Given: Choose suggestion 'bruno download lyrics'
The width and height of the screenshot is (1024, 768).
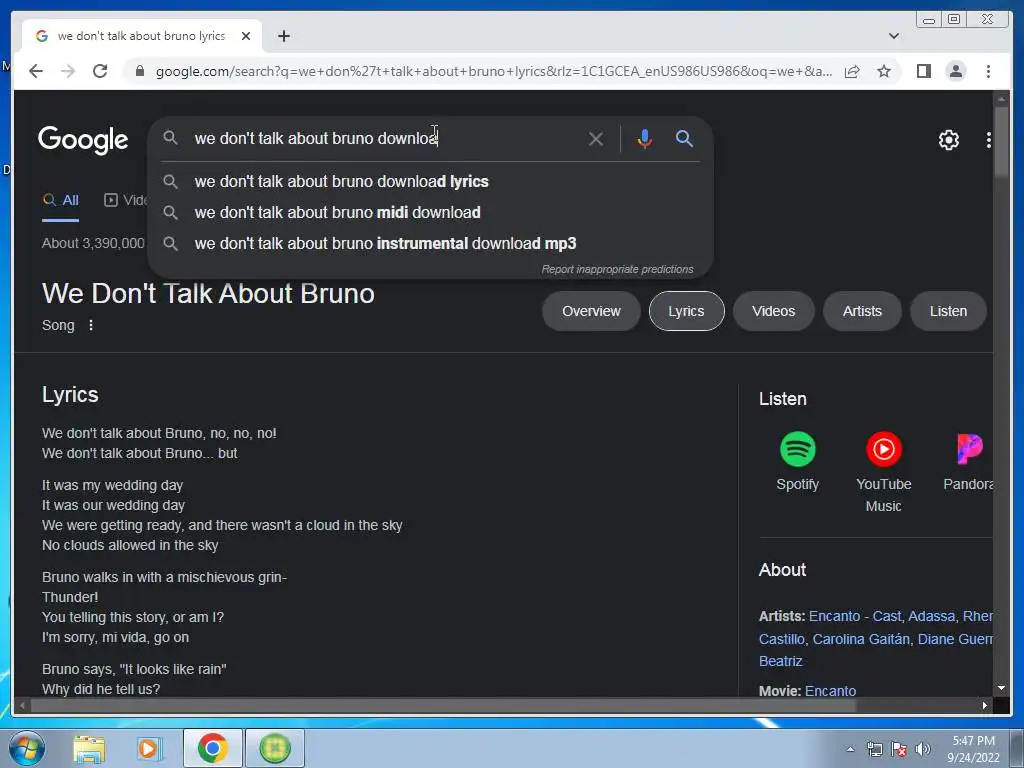Looking at the screenshot, I should [x=431, y=182].
